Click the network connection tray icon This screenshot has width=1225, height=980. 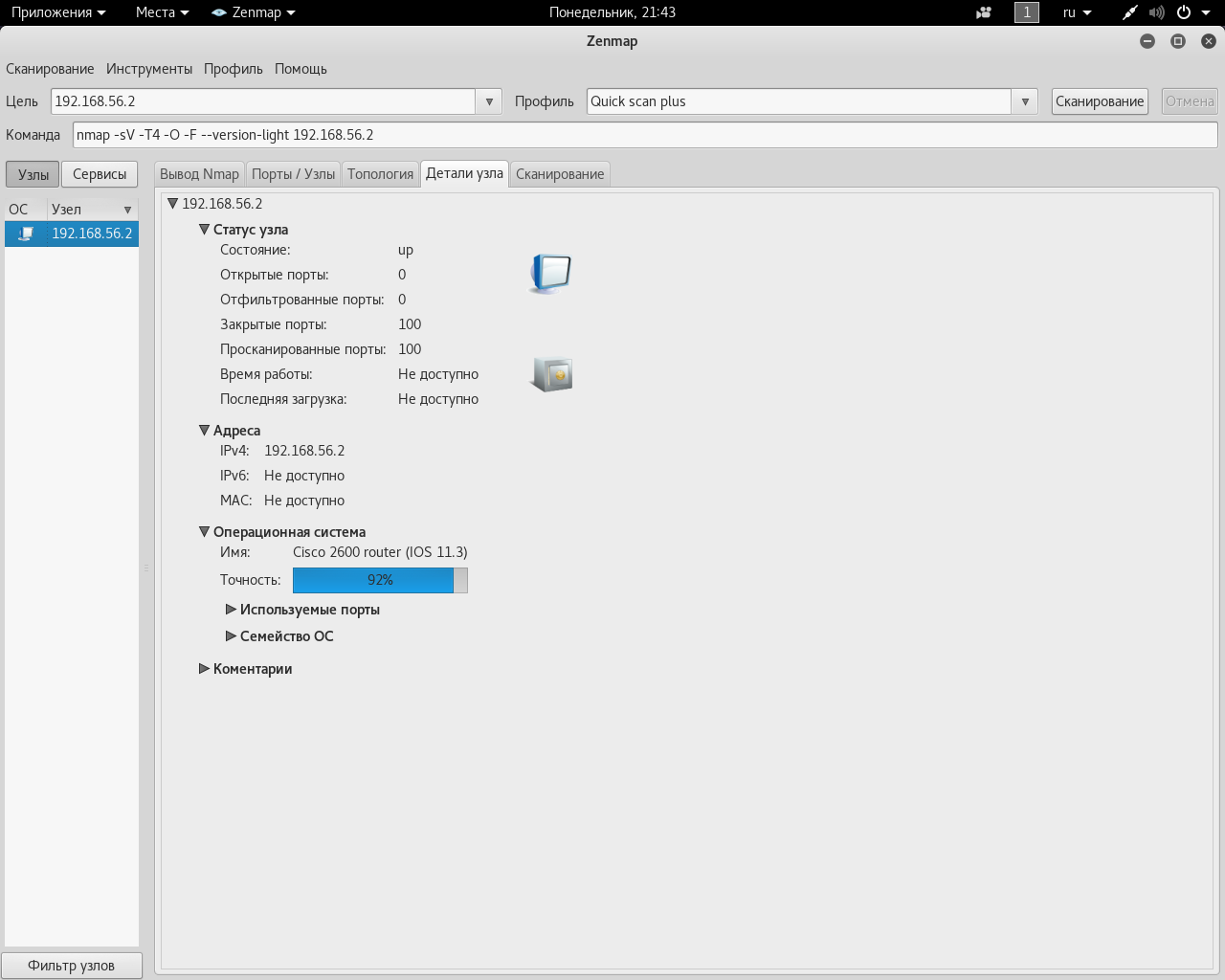coord(1130,12)
